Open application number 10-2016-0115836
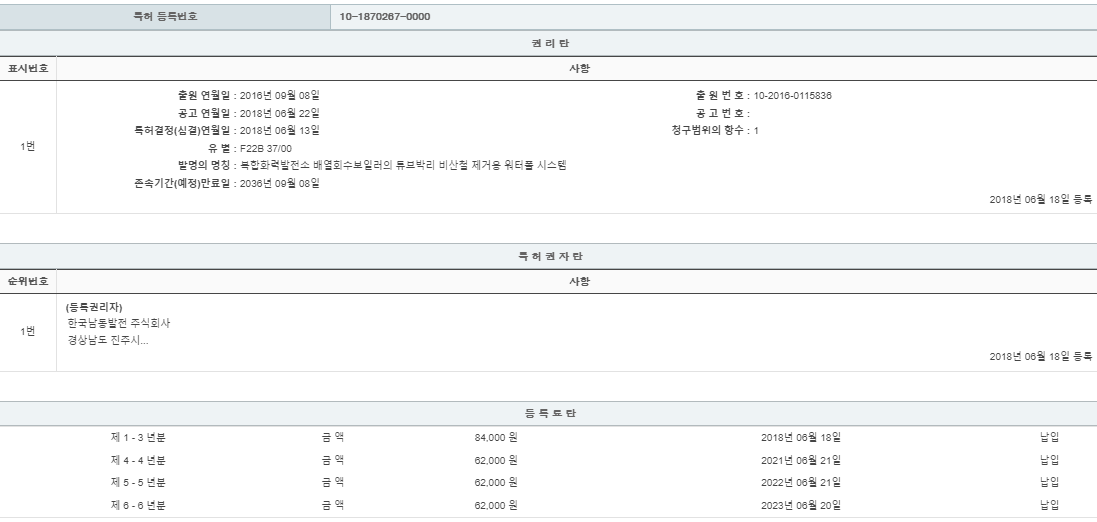1097x522 pixels. point(793,96)
